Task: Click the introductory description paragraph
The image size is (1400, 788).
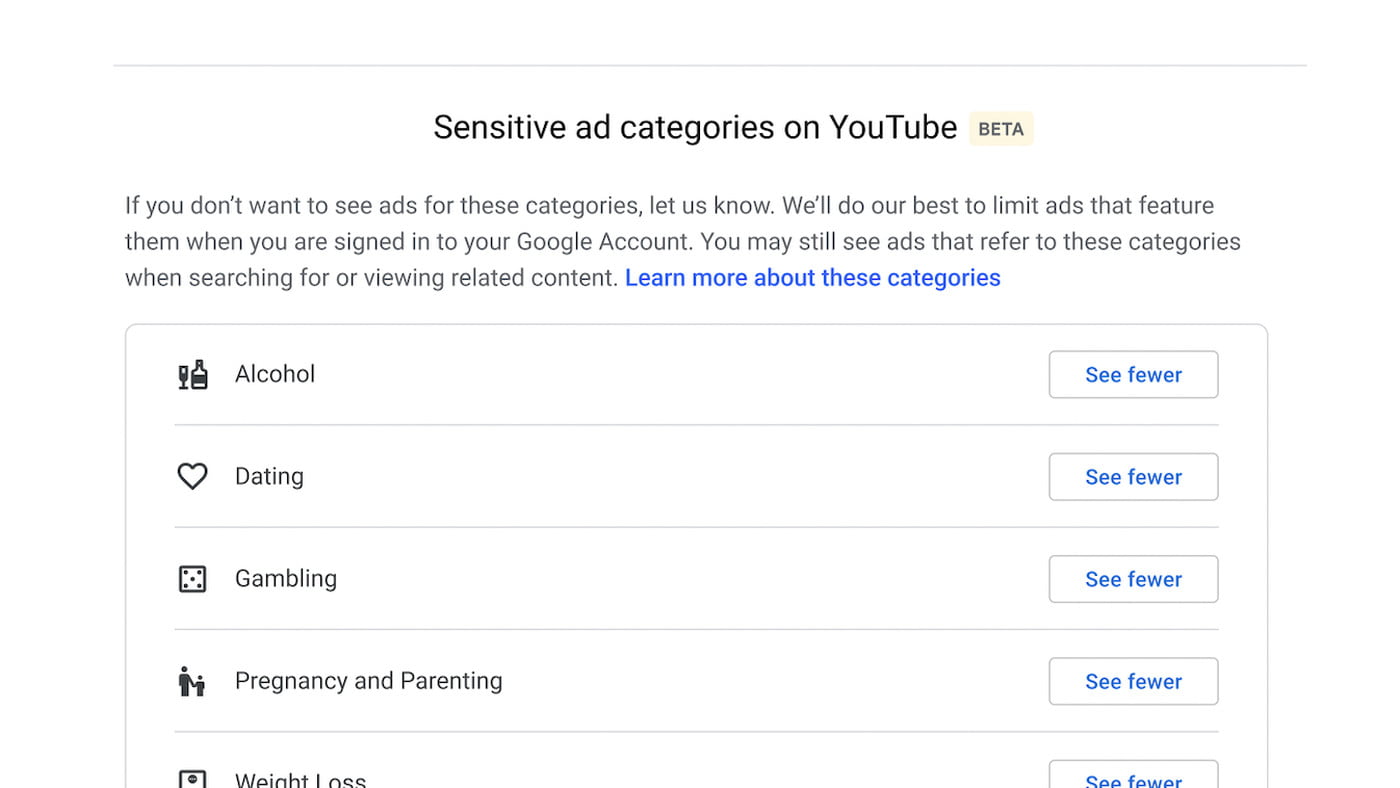Action: point(683,241)
